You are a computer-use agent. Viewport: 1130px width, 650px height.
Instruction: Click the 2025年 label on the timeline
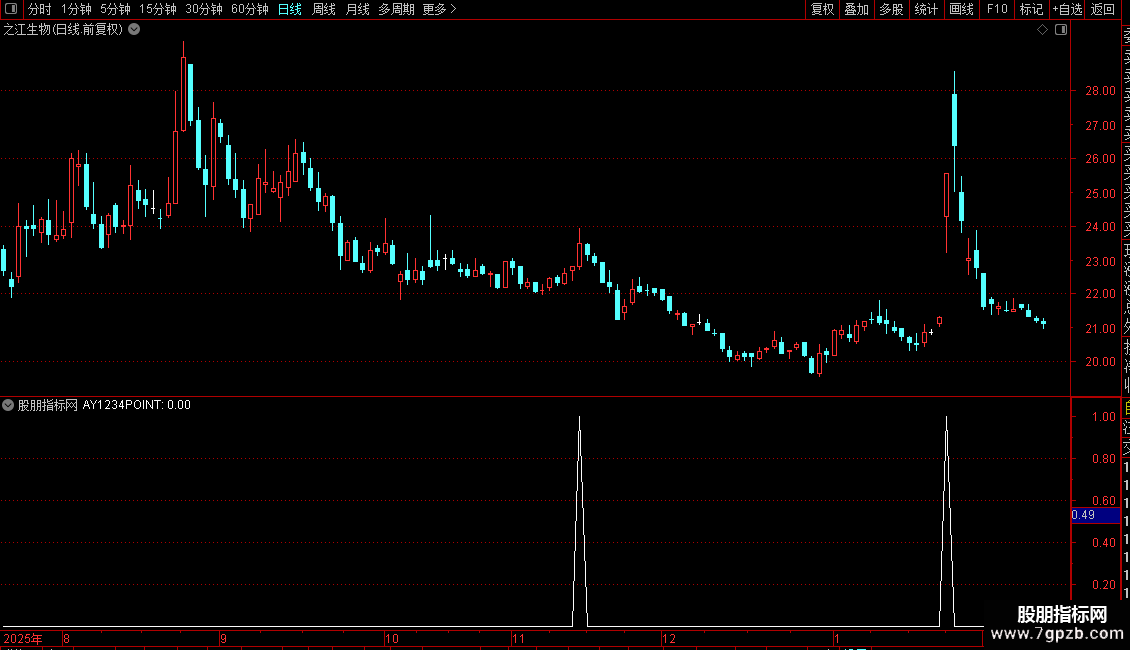[23, 638]
